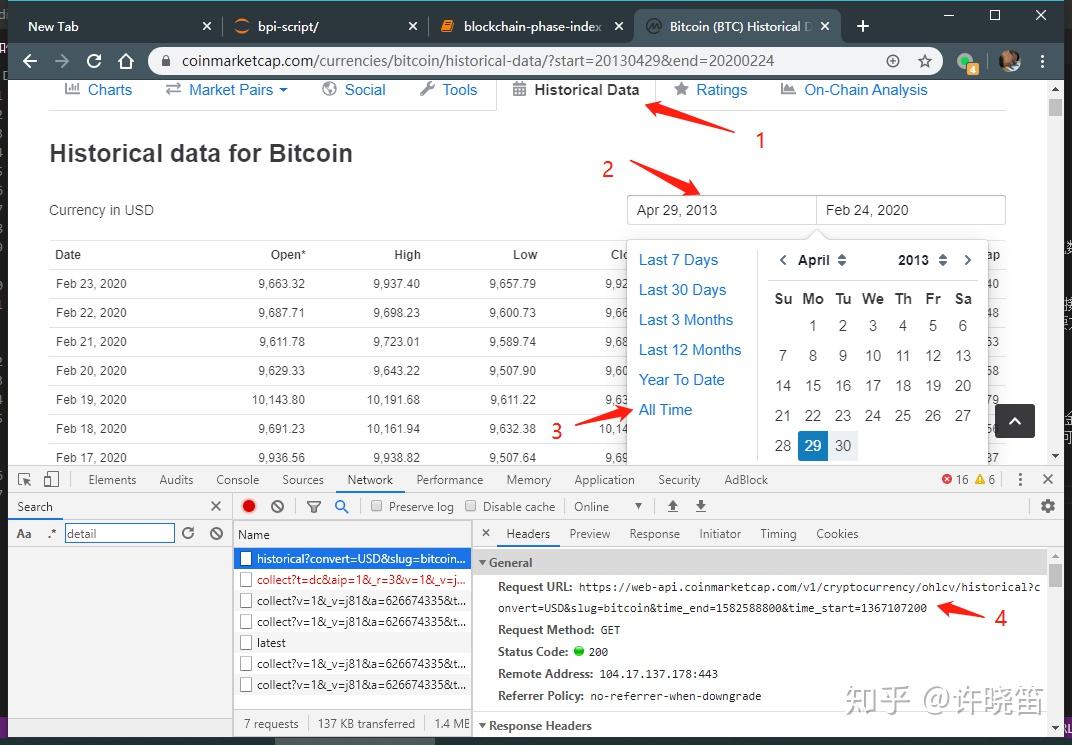
Task: Toggle Match Case Aa in search
Action: 24,534
